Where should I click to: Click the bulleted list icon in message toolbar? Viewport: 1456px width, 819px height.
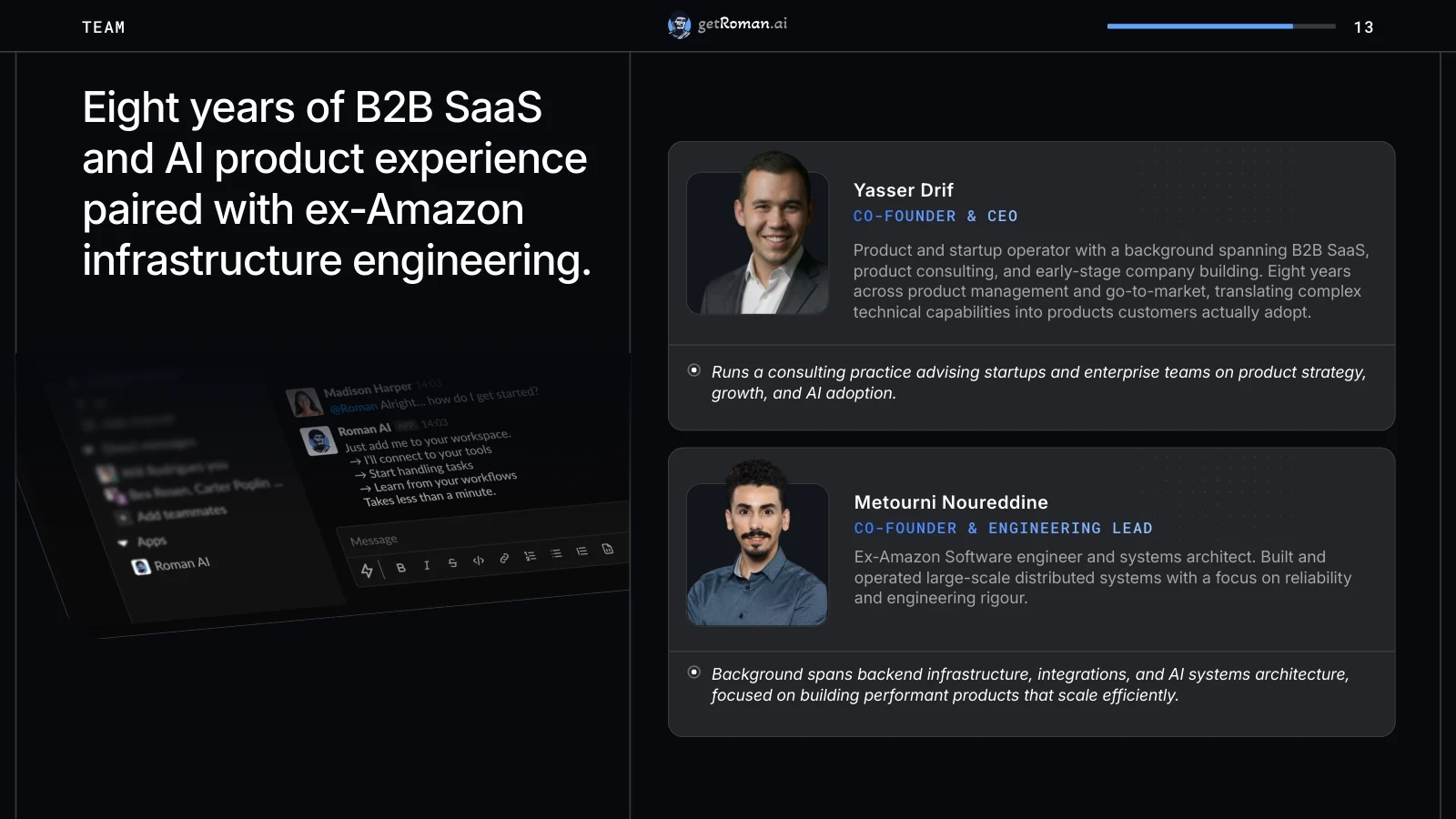556,553
